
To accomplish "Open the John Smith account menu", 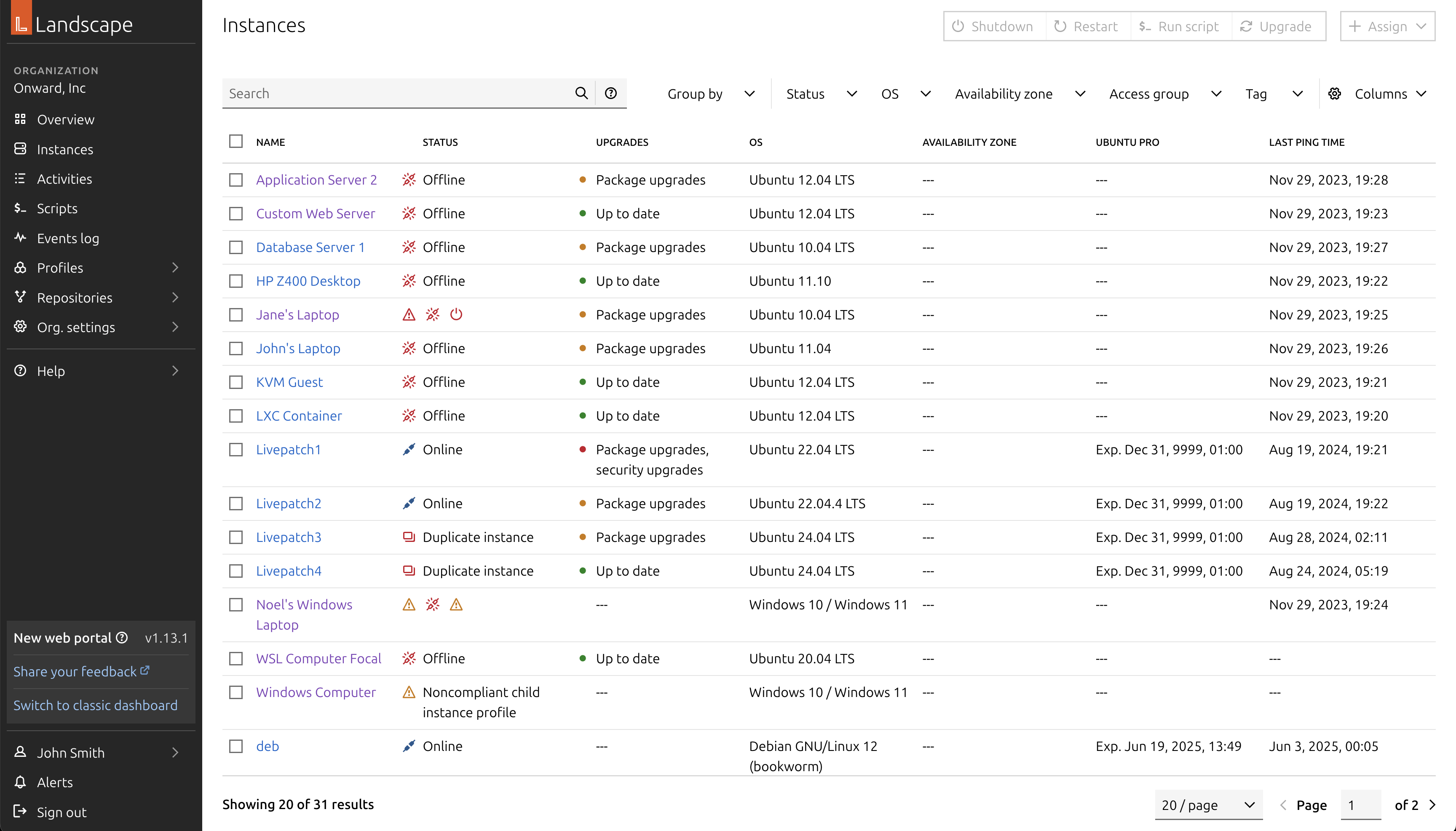I will (101, 752).
